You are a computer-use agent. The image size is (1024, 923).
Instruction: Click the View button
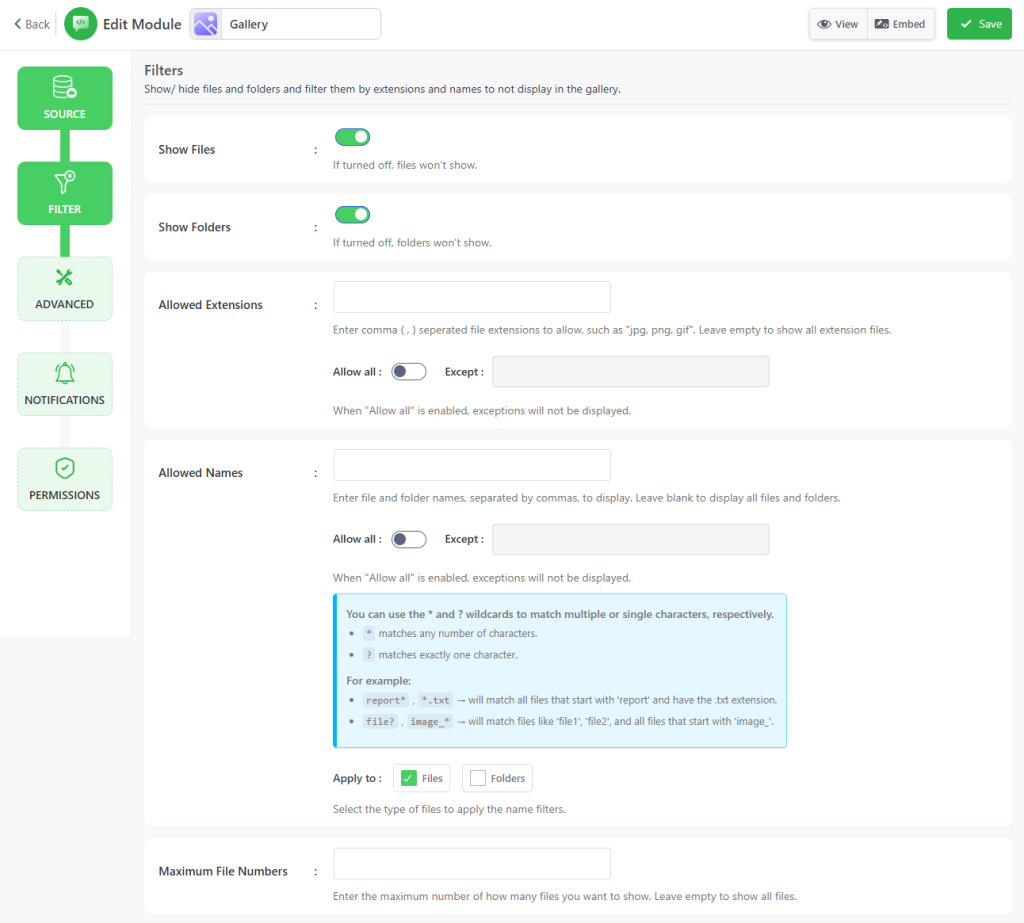[x=838, y=24]
